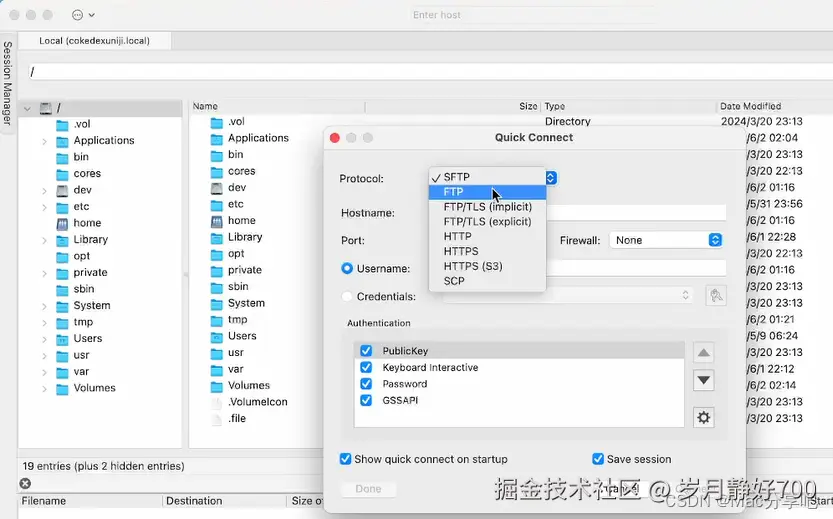The image size is (833, 519).
Task: Click .file document icon in list
Action: coord(217,419)
